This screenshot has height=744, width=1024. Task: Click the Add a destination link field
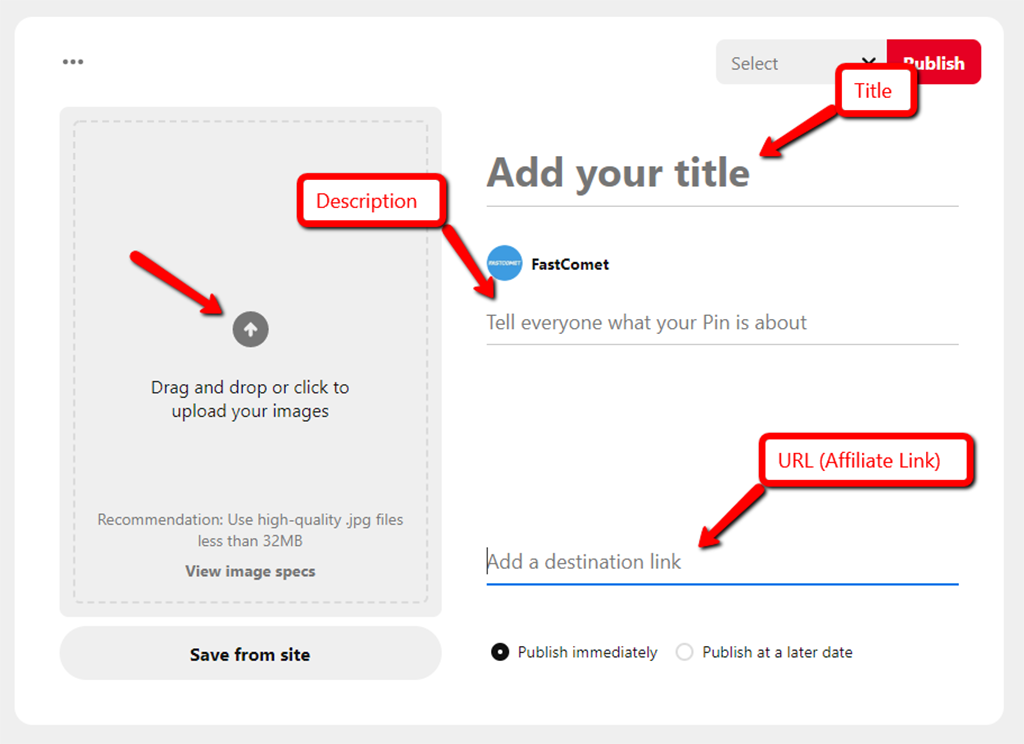(x=720, y=562)
